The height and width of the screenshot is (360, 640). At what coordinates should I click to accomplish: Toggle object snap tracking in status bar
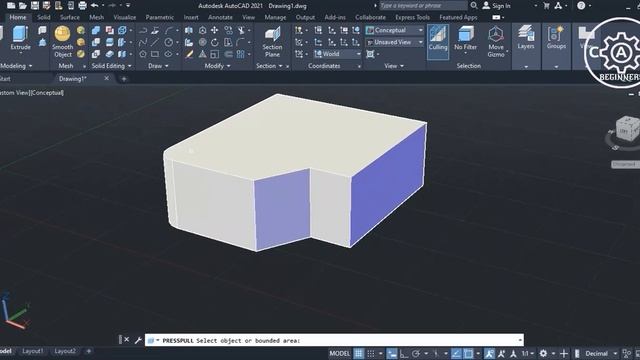(x=456, y=353)
